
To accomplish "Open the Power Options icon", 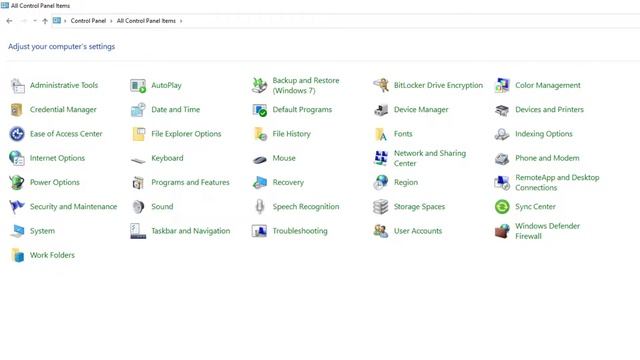I will [x=17, y=182].
